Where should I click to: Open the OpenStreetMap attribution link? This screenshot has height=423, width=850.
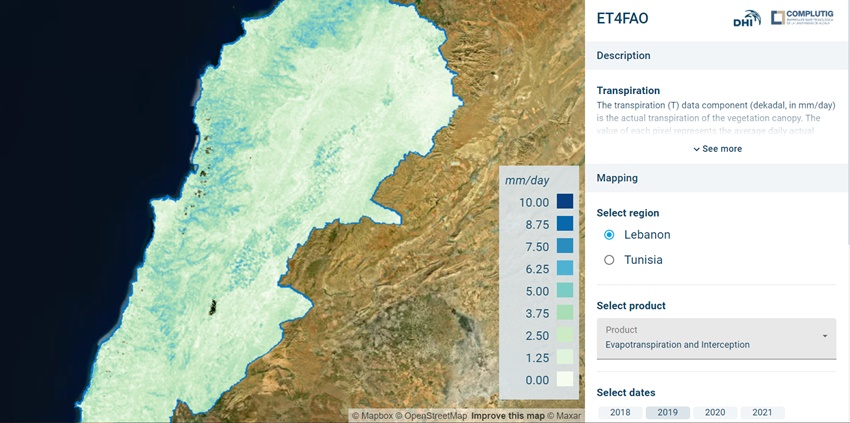pyautogui.click(x=435, y=416)
